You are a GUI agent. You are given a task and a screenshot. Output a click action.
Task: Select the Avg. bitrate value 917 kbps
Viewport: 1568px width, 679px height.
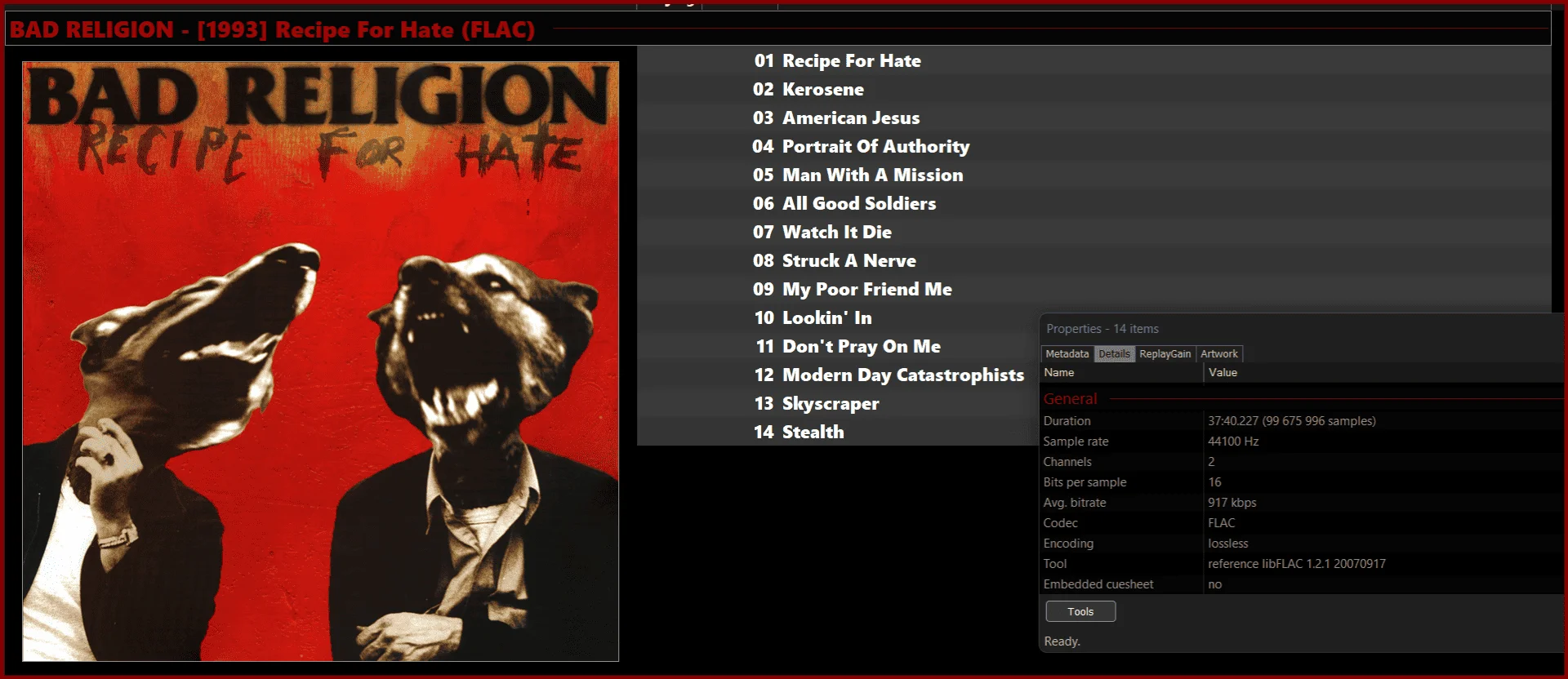(1232, 503)
